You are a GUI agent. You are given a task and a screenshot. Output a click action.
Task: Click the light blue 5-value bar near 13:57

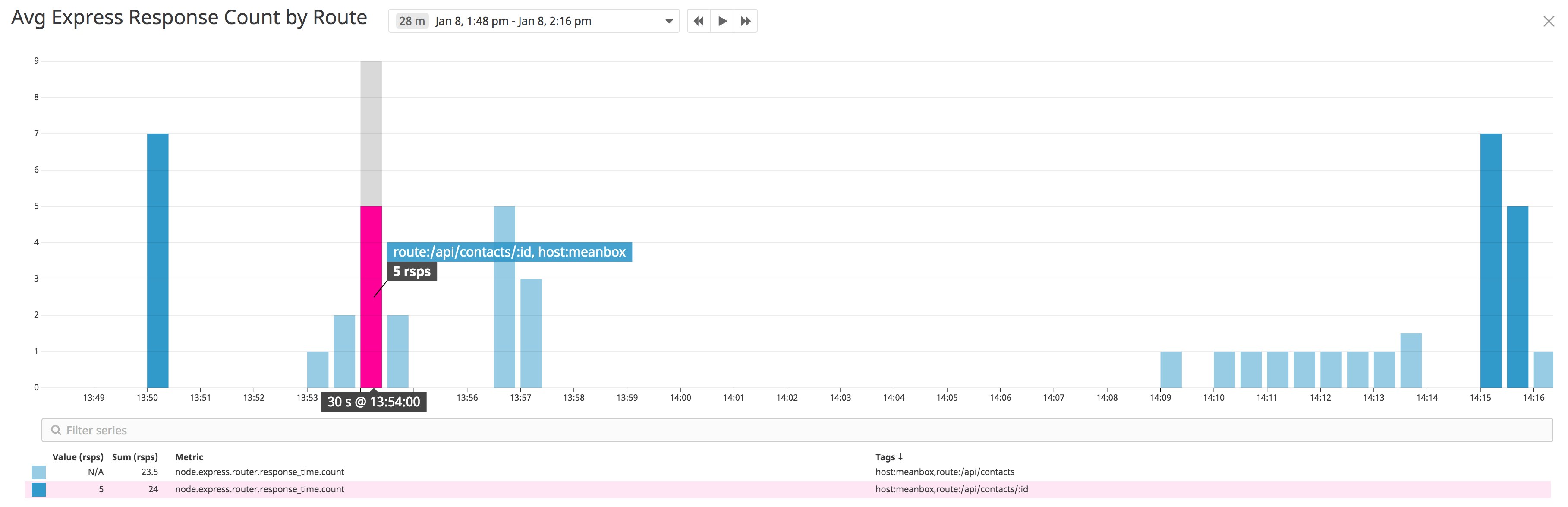click(504, 297)
